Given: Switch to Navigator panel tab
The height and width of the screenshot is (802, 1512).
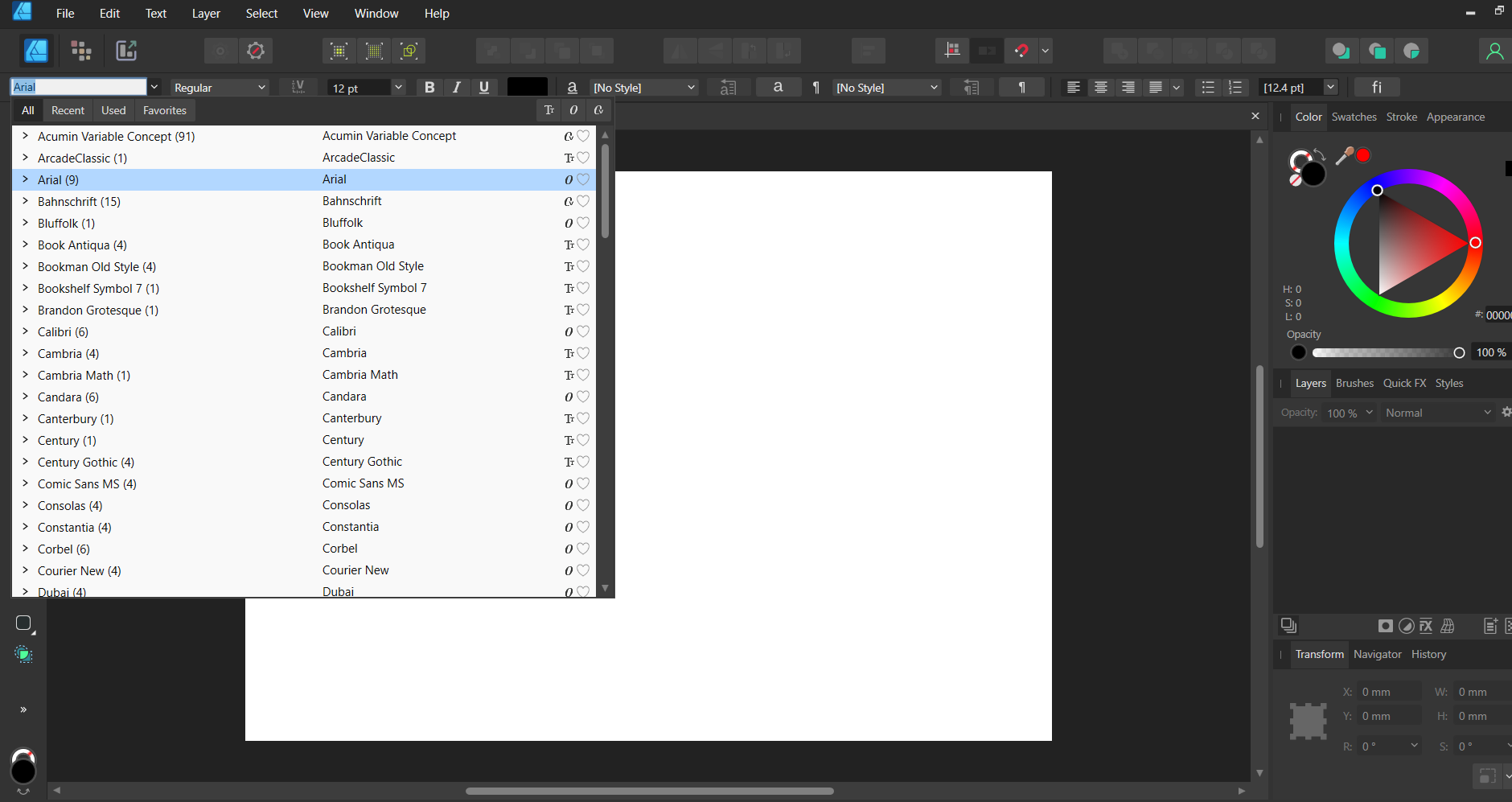Looking at the screenshot, I should (1377, 654).
